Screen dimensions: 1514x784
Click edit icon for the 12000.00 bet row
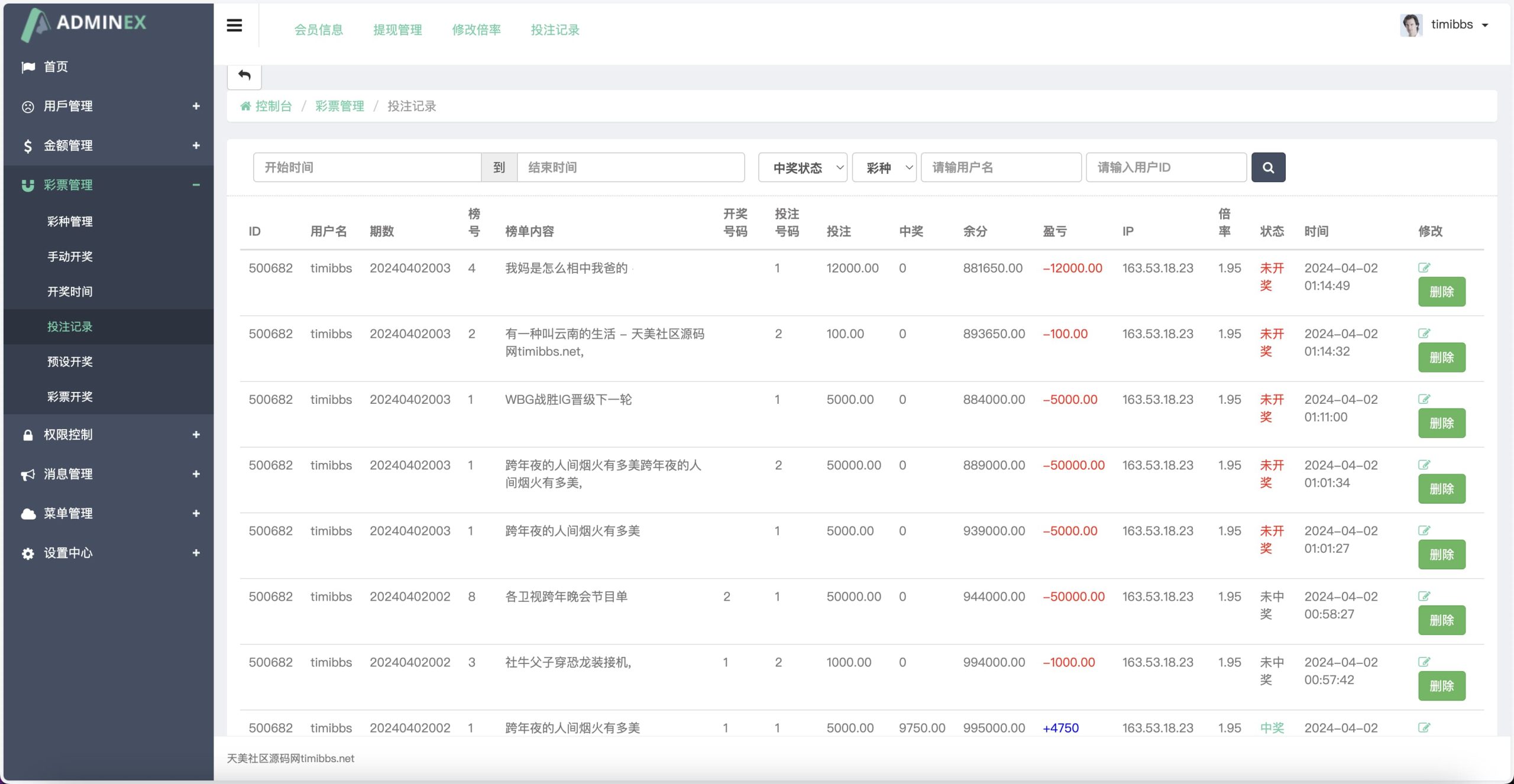click(x=1424, y=268)
